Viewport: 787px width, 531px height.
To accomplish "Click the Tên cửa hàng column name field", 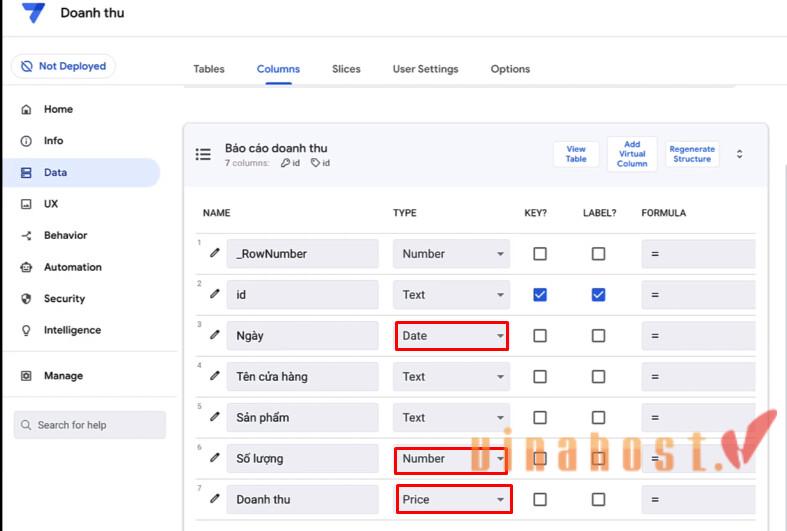I will click(303, 376).
